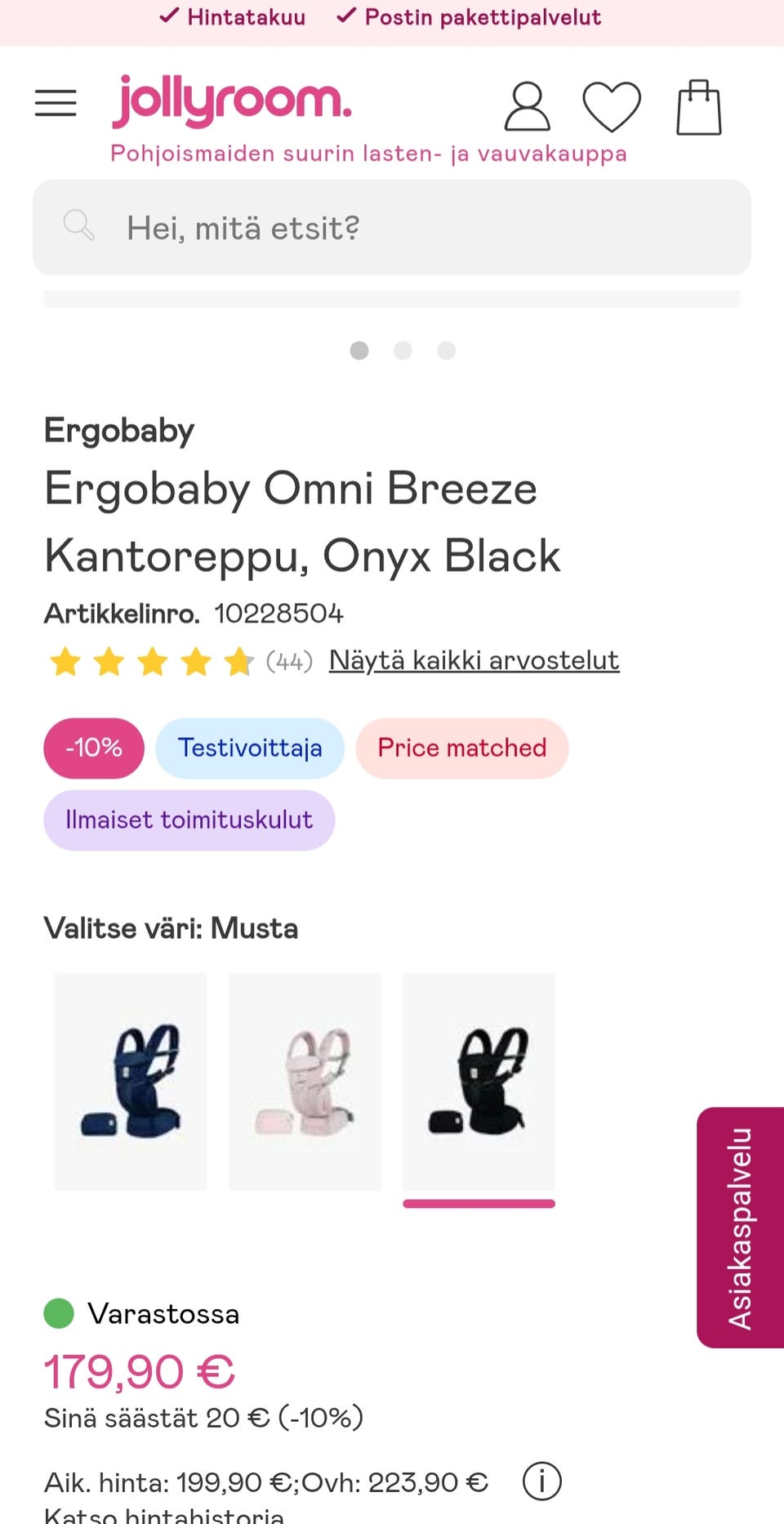The width and height of the screenshot is (784, 1524).
Task: Select the Onyx Black carrier color
Action: point(479,1080)
